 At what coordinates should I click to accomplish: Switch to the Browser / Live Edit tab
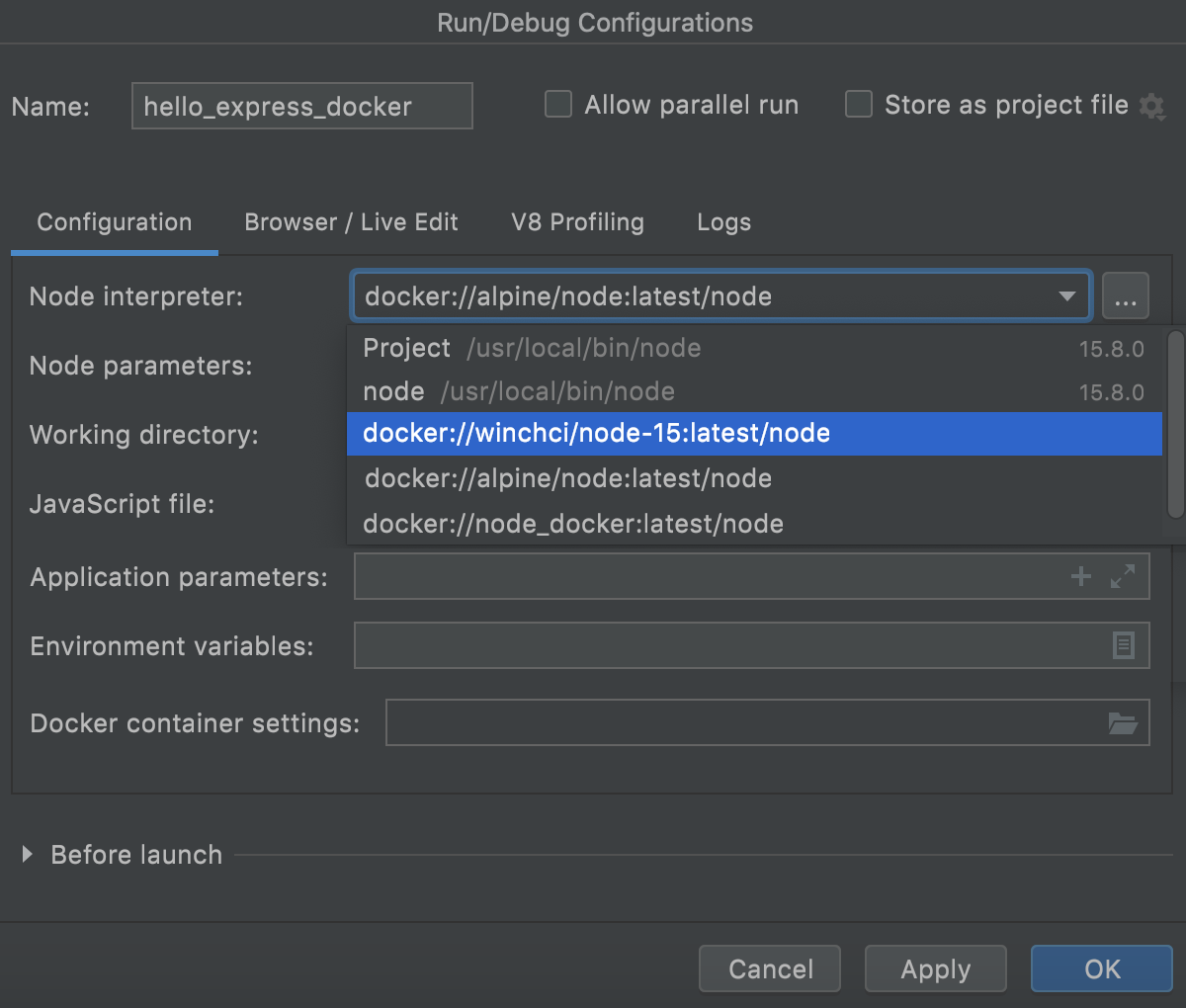[351, 222]
